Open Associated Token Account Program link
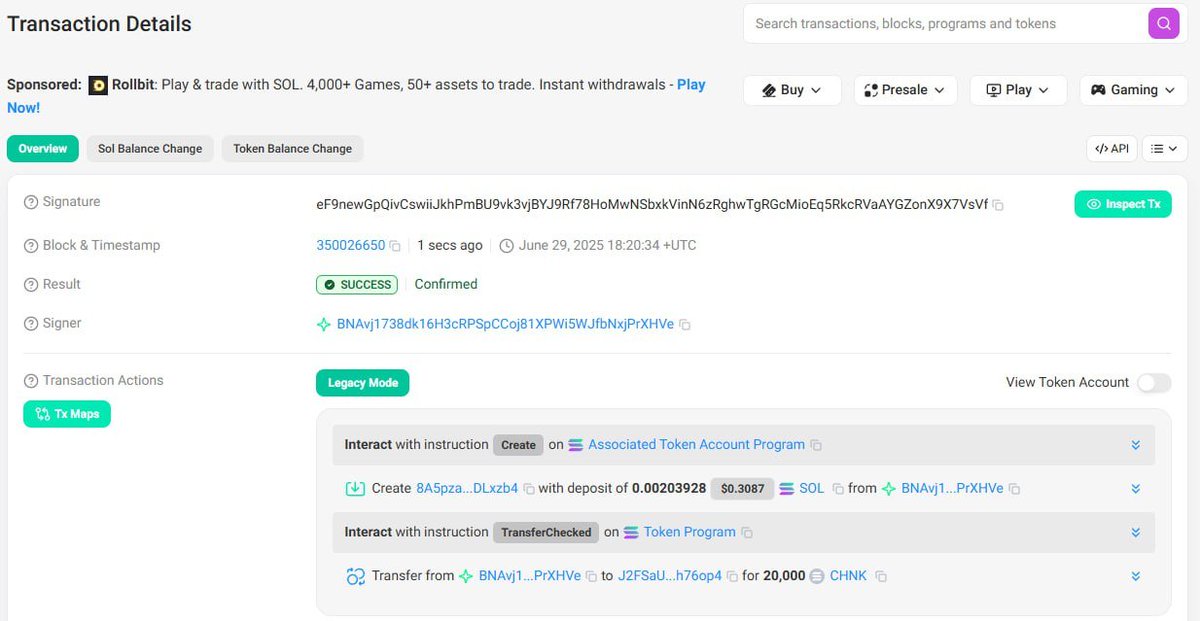This screenshot has height=621, width=1200. click(696, 445)
